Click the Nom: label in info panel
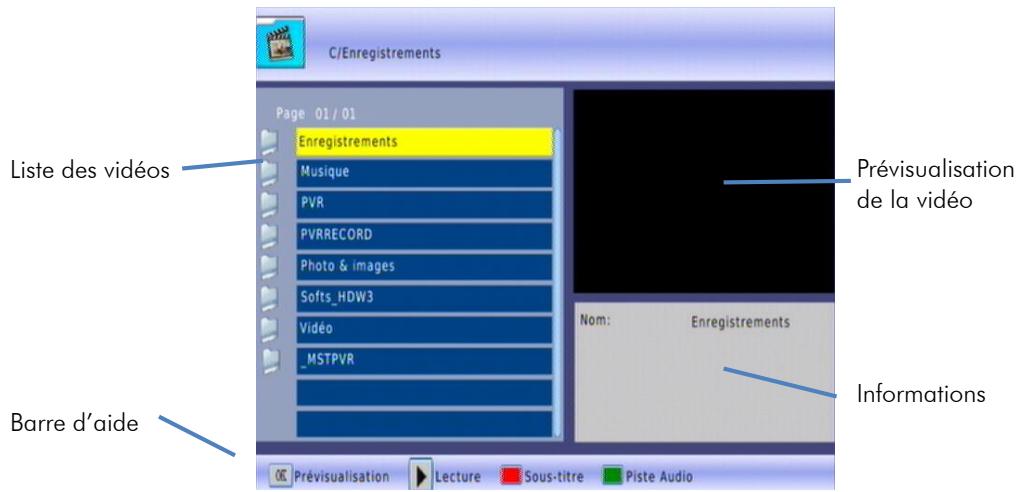This screenshot has width=1018, height=492. click(595, 320)
